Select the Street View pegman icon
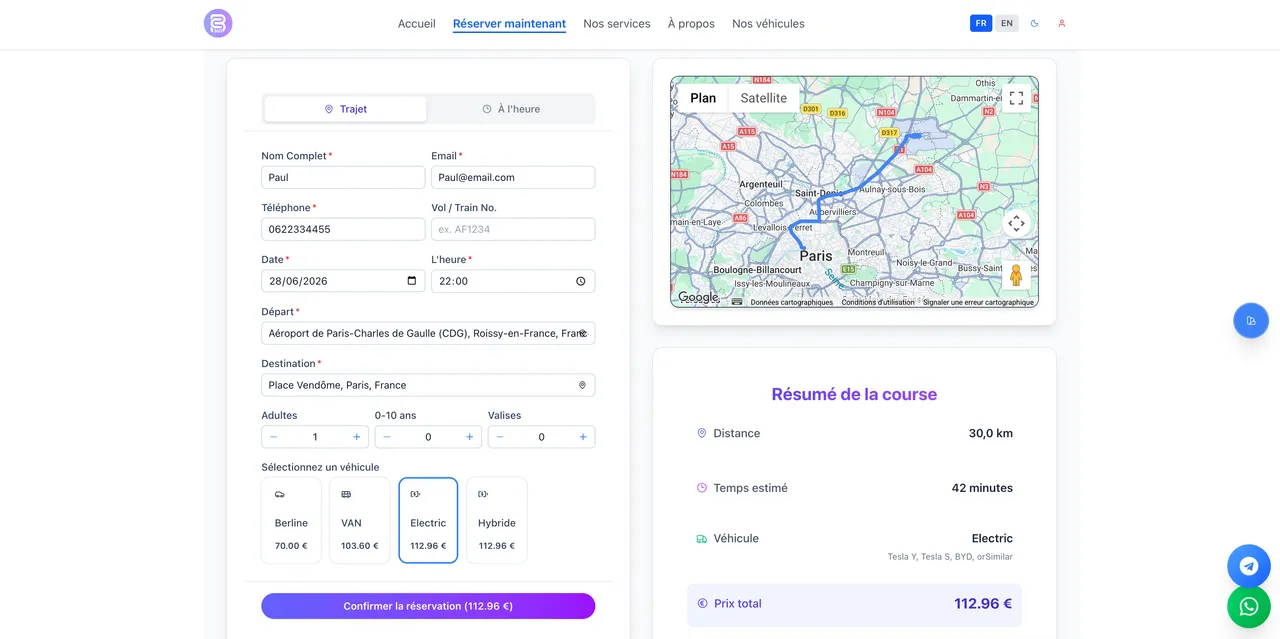This screenshot has height=639, width=1280. (1016, 274)
